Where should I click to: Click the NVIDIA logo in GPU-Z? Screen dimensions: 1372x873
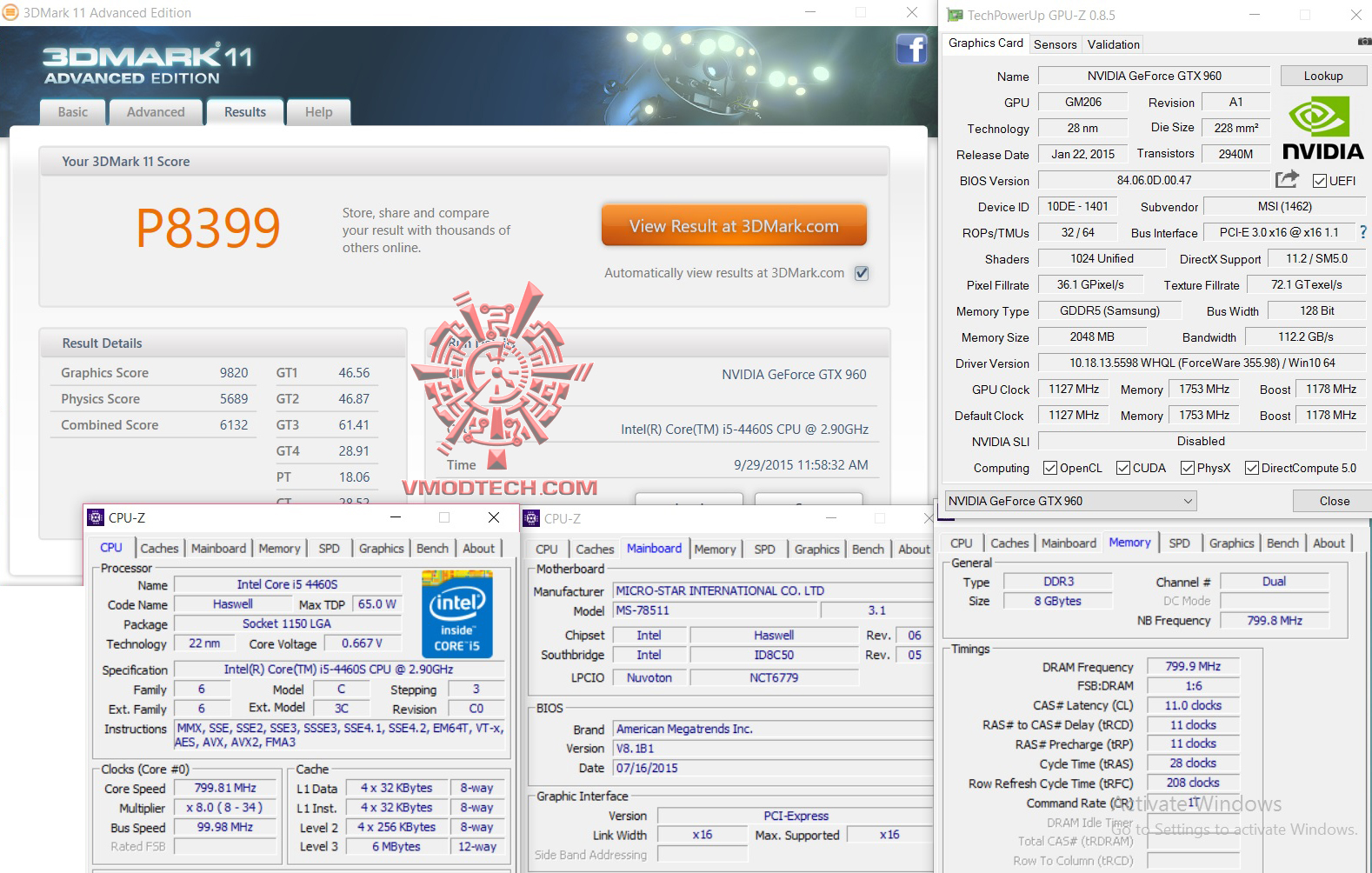(1322, 128)
